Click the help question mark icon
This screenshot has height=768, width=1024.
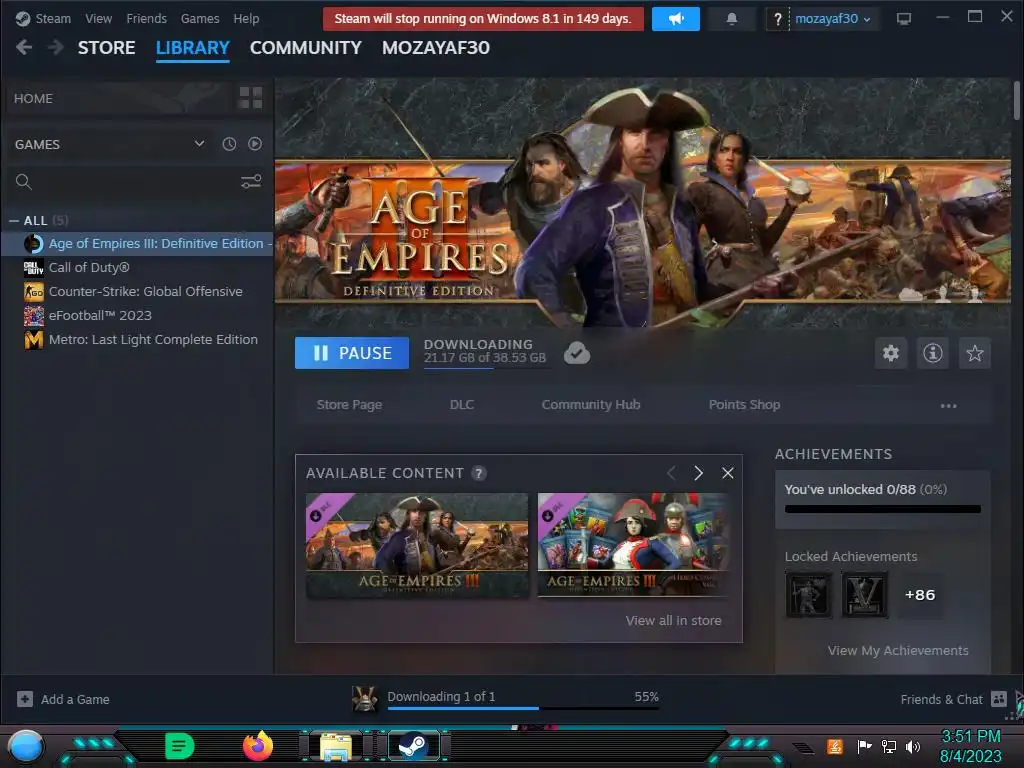(776, 19)
